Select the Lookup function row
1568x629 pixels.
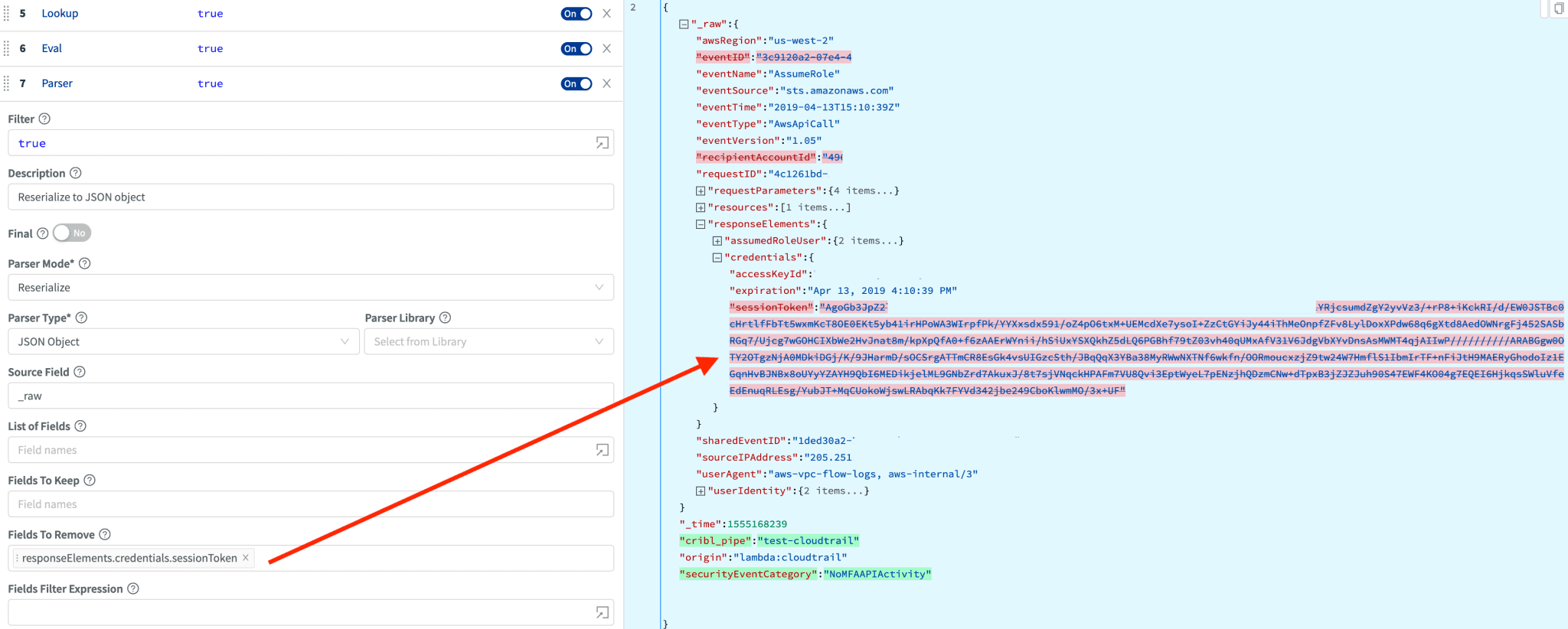pyautogui.click(x=60, y=14)
